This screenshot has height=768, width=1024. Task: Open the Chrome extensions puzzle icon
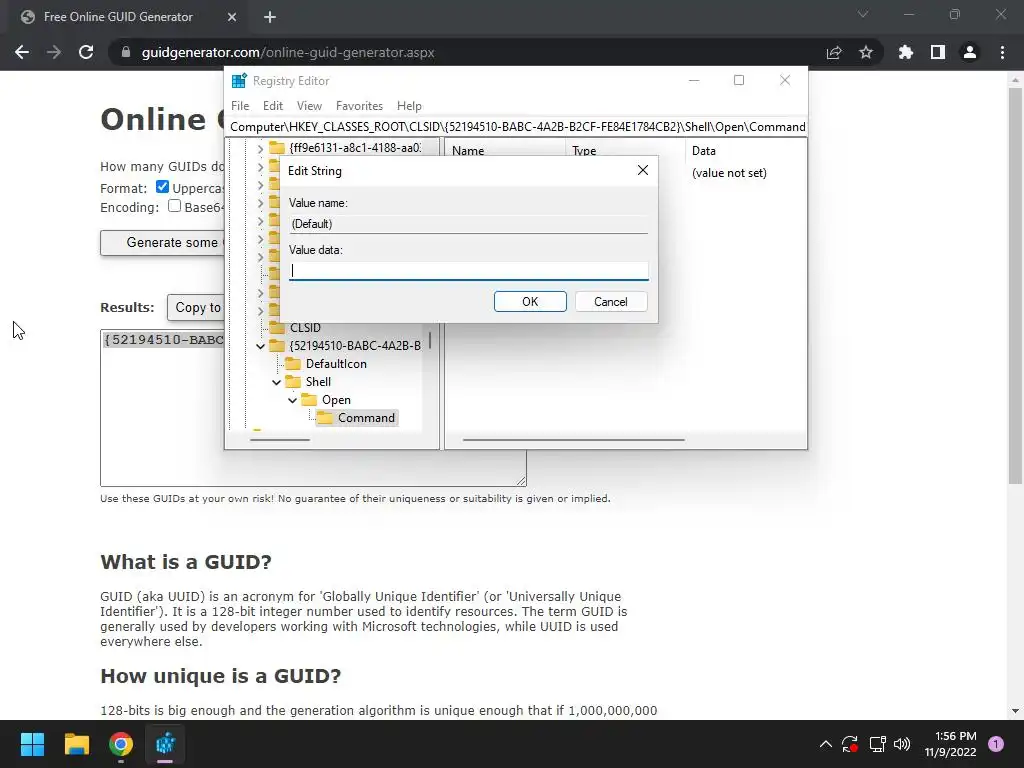tap(906, 52)
